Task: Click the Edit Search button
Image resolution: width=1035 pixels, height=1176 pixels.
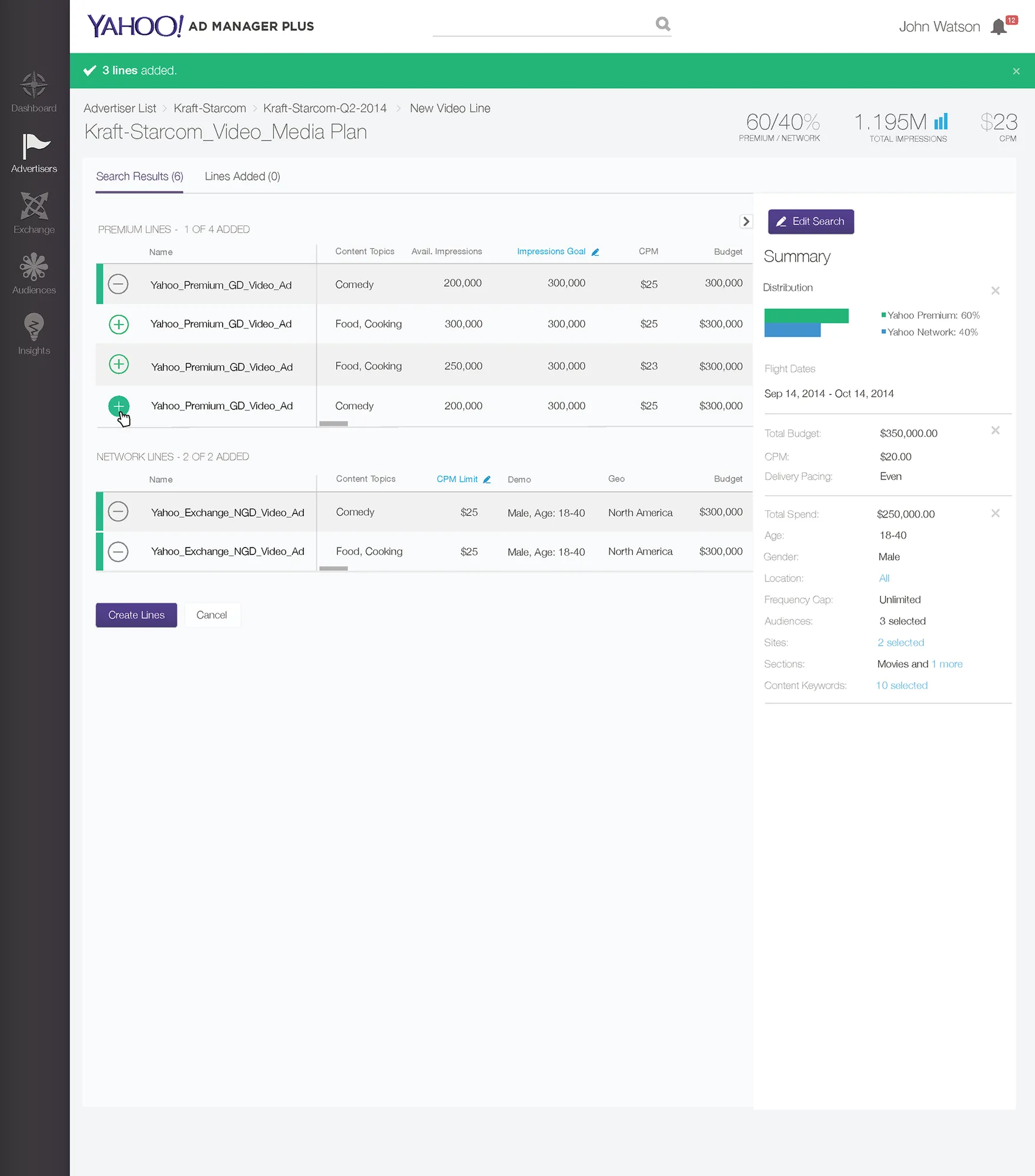Action: click(x=811, y=222)
